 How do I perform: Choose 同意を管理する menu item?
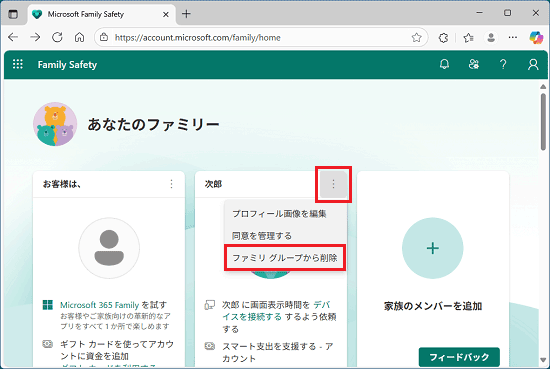click(262, 236)
